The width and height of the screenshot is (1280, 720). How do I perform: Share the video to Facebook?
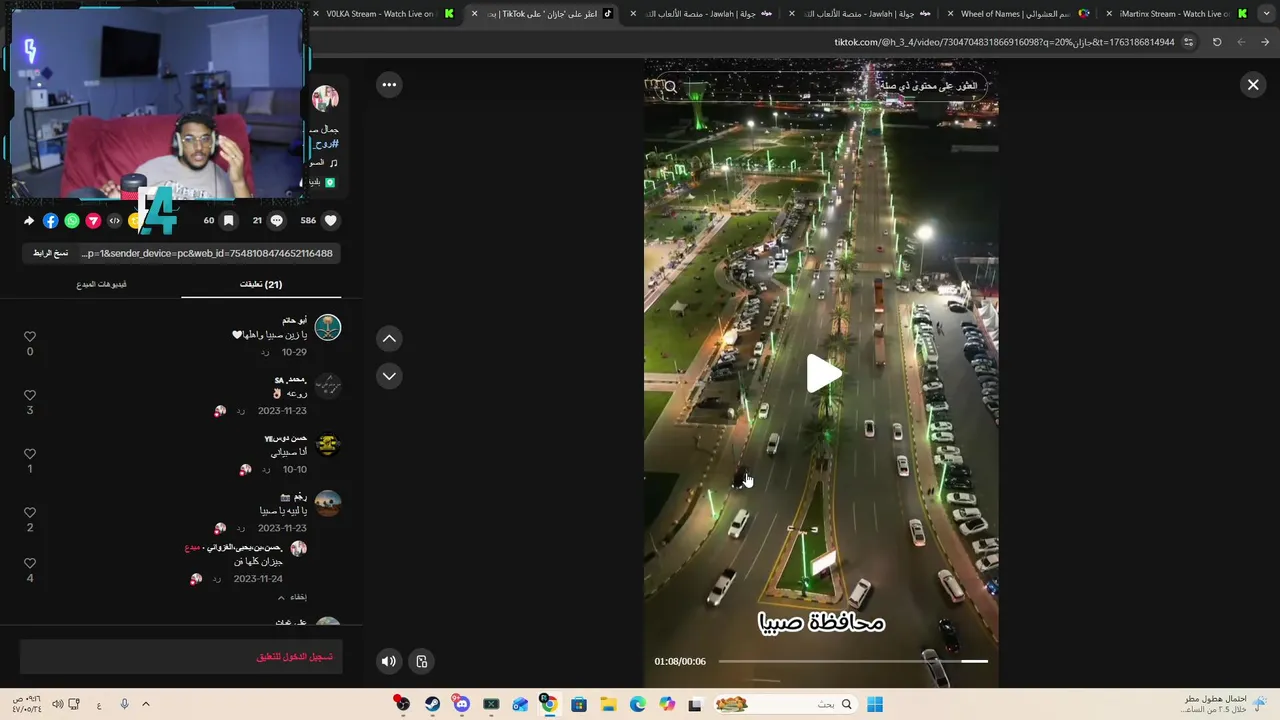click(50, 221)
